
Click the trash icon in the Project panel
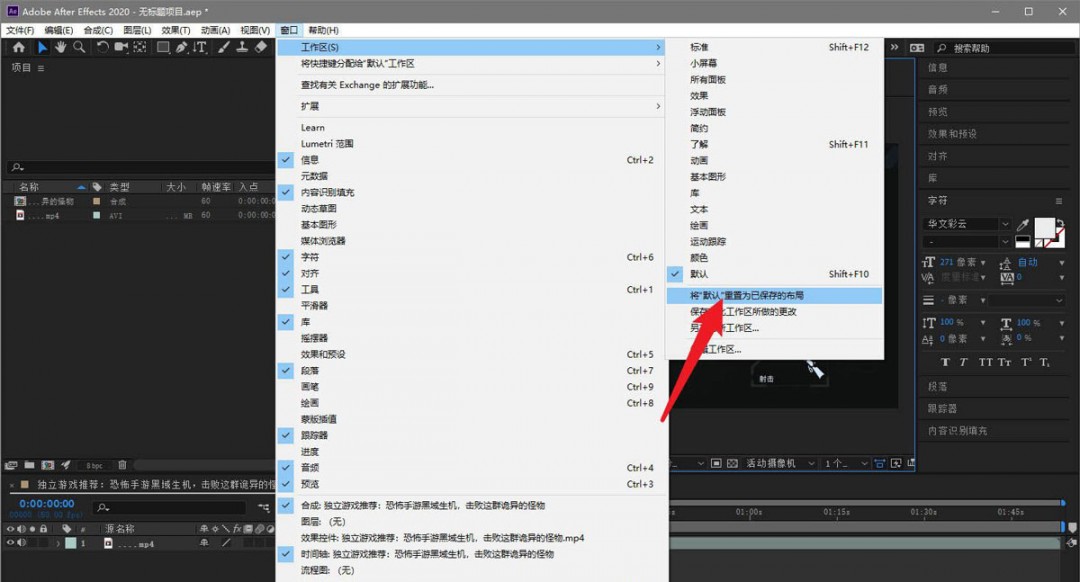pyautogui.click(x=122, y=465)
